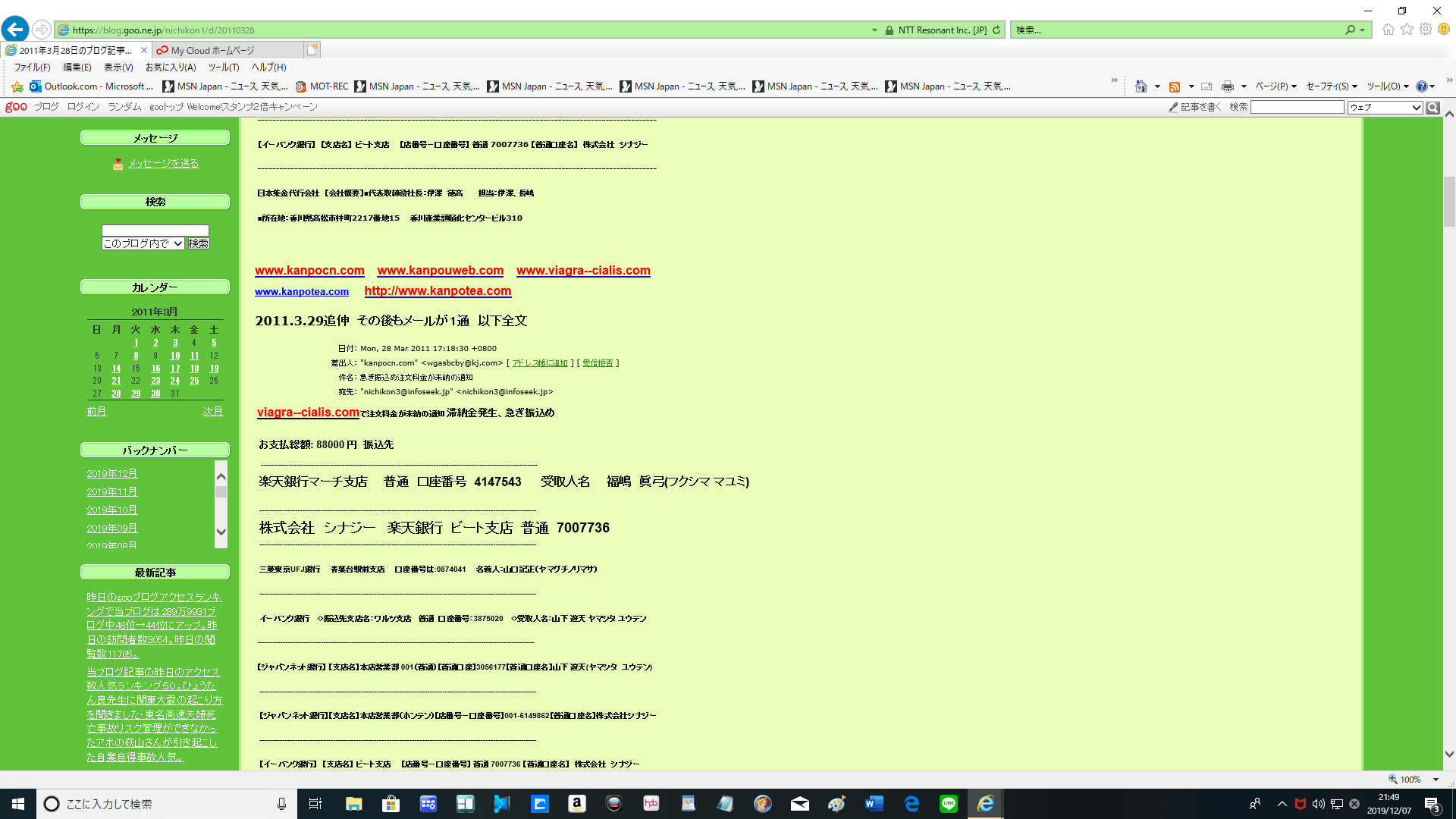Image resolution: width=1456 pixels, height=819 pixels.
Task: Click the Windows taskbar search box
Action: point(165,804)
